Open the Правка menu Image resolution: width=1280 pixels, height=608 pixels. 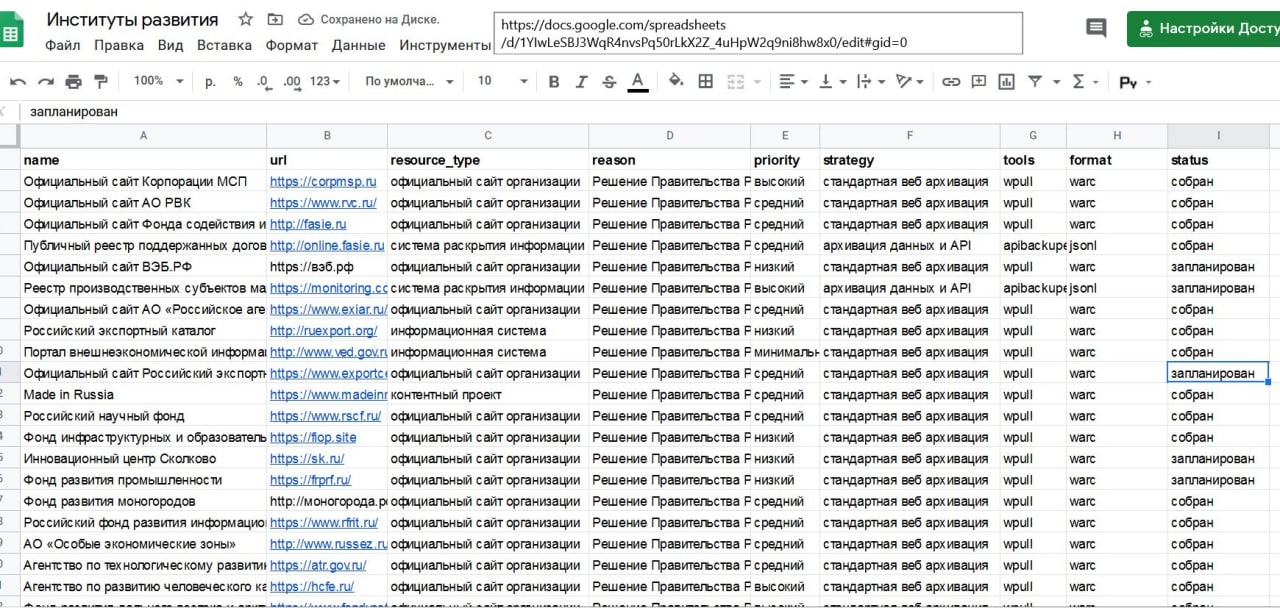tap(119, 45)
